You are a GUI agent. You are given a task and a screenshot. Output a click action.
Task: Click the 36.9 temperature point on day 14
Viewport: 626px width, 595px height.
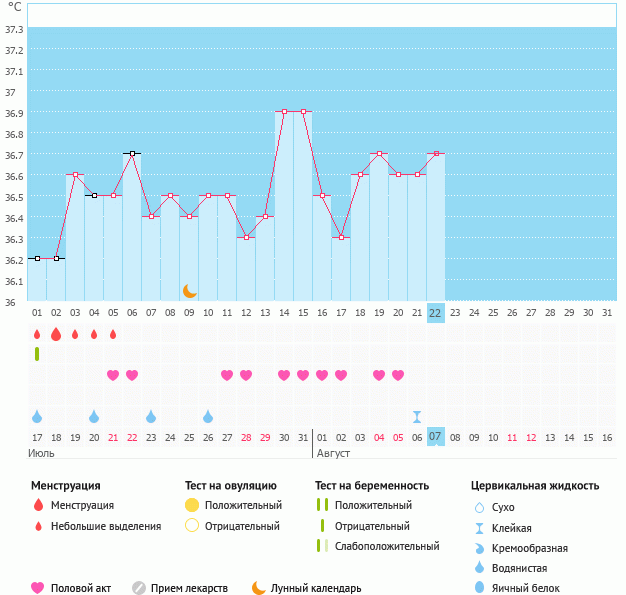tap(284, 112)
